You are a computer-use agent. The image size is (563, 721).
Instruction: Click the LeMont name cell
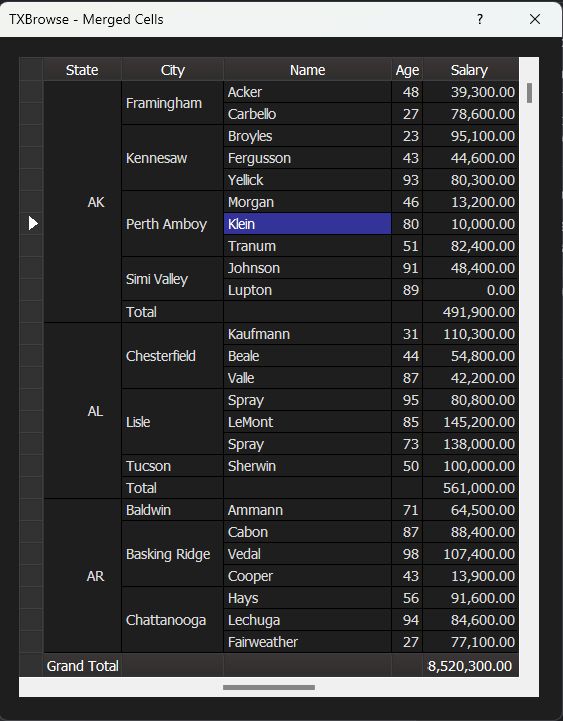pyautogui.click(x=307, y=422)
